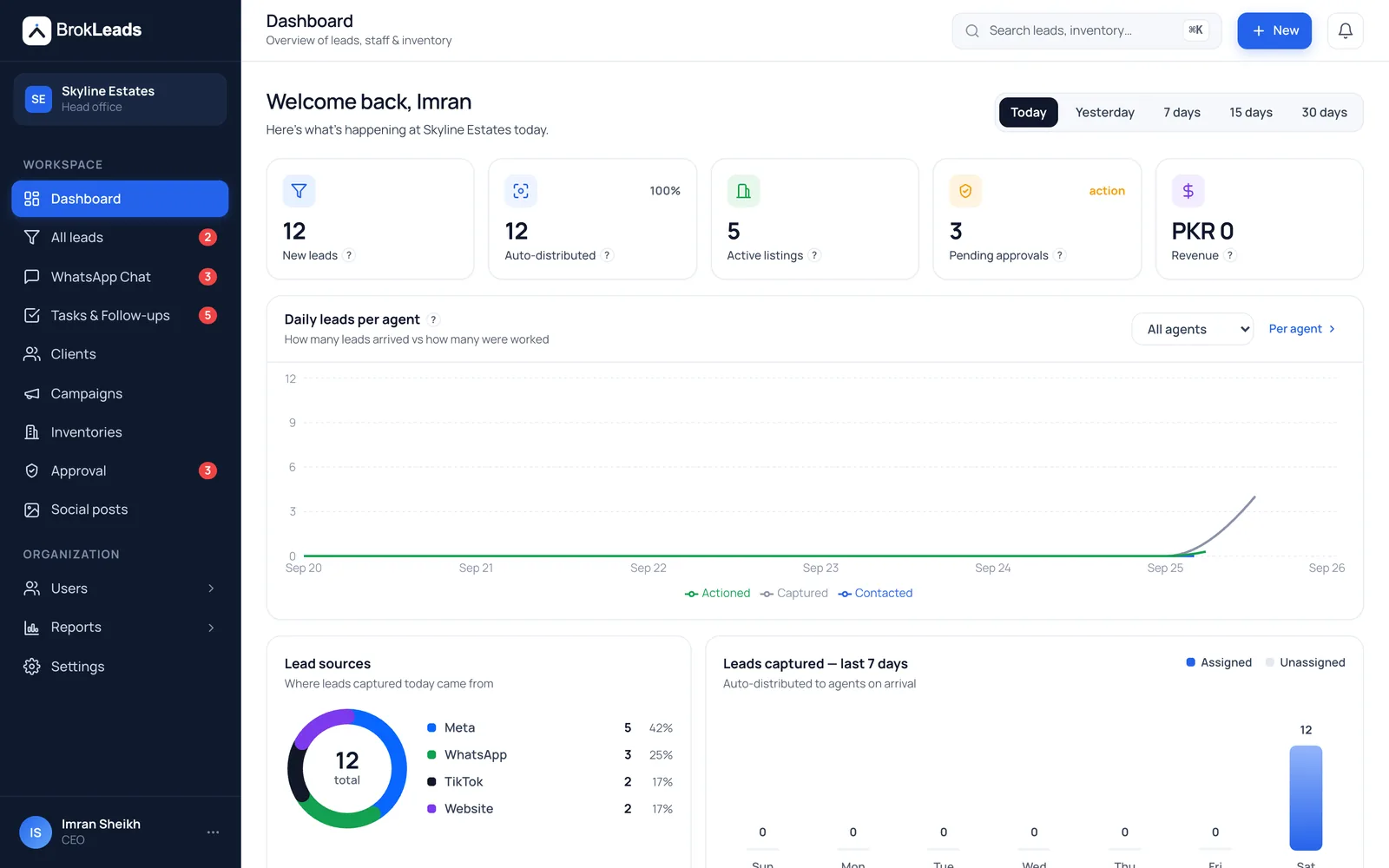Viewport: 1389px width, 868px height.
Task: Click the Revenue dollar icon
Action: tap(1188, 191)
